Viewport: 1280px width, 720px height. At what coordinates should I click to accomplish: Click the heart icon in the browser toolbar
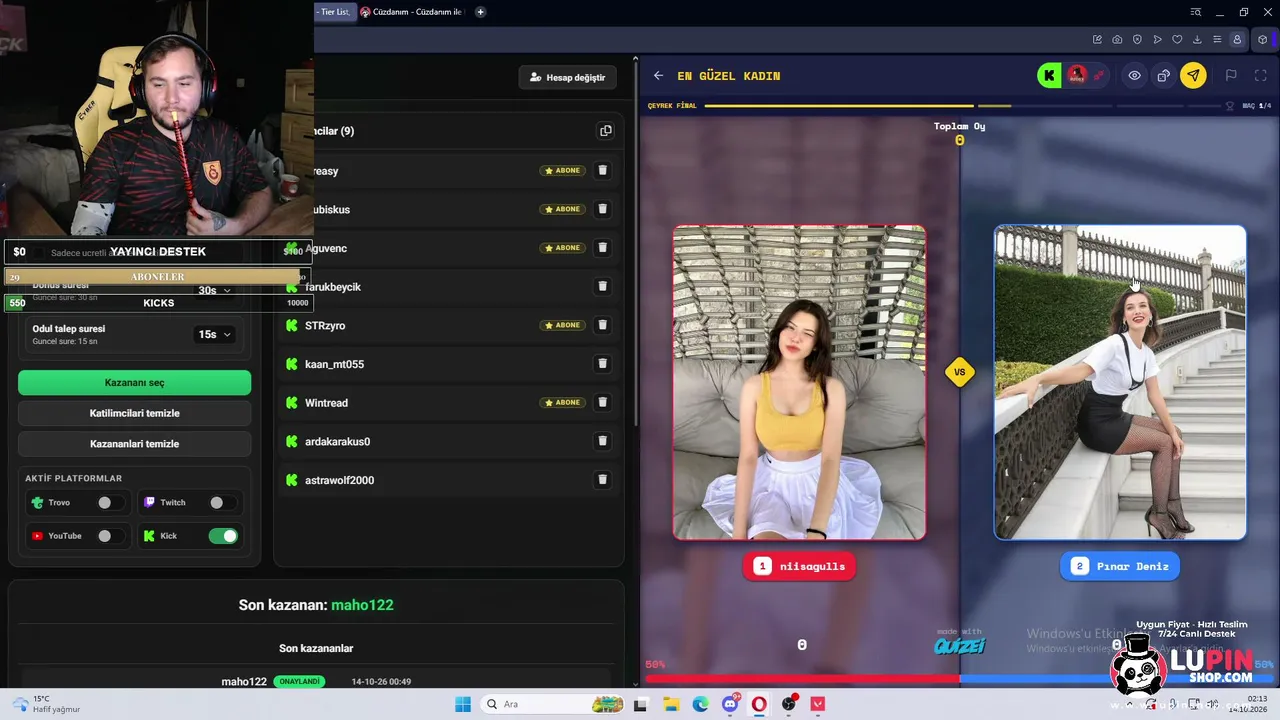[x=1177, y=40]
